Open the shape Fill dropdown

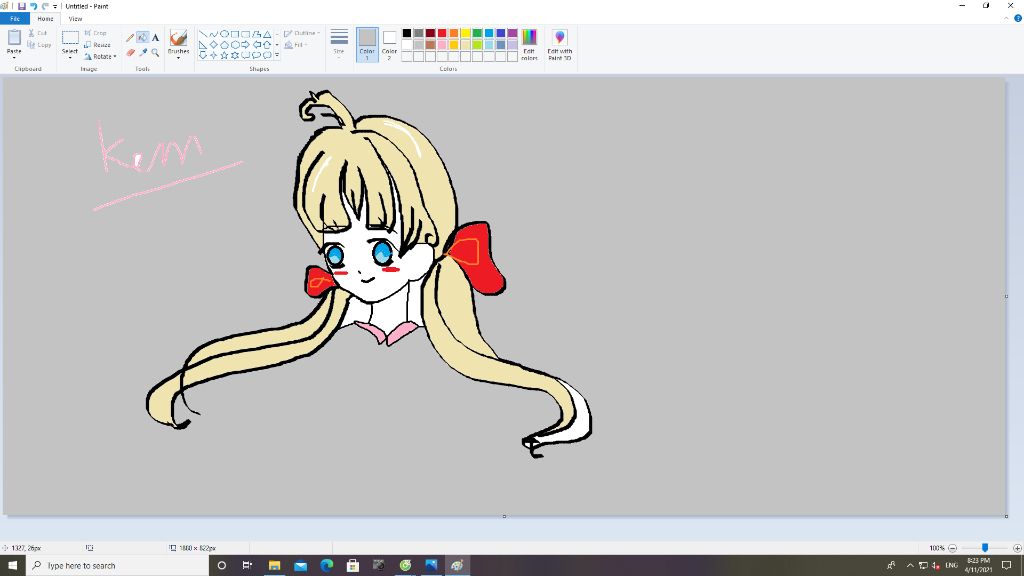pyautogui.click(x=296, y=45)
